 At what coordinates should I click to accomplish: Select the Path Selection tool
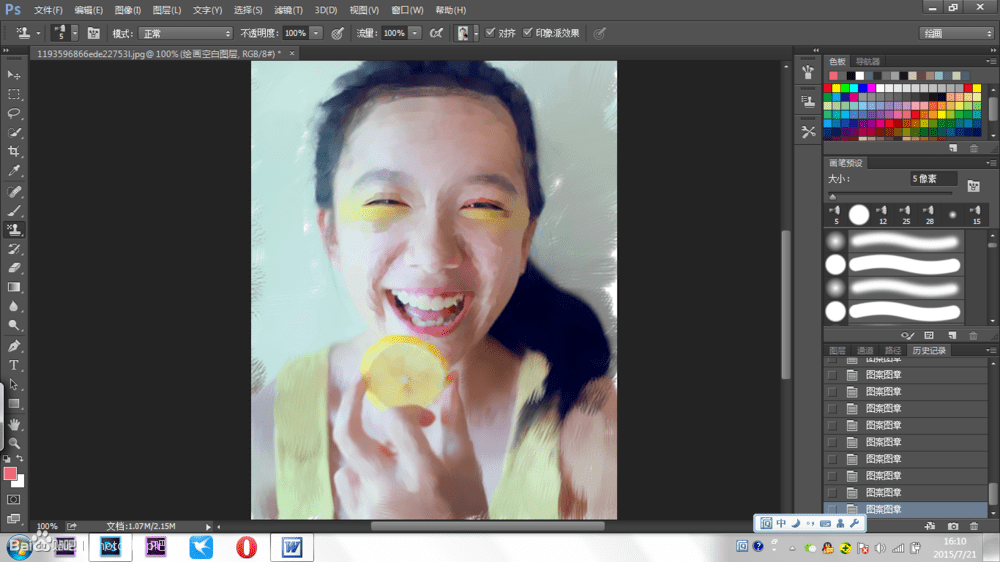coord(13,385)
